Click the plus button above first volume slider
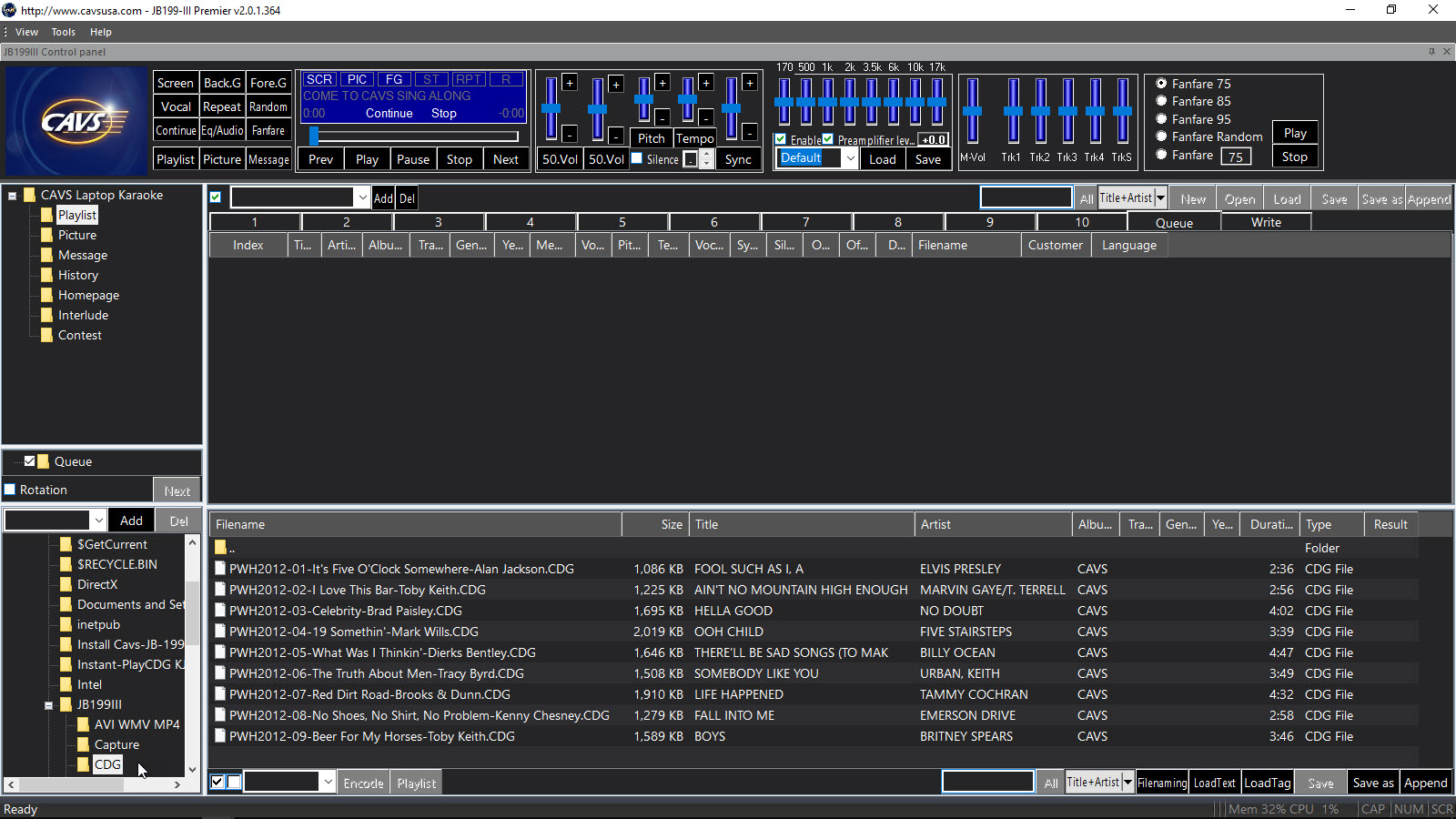1456x819 pixels. click(x=570, y=83)
